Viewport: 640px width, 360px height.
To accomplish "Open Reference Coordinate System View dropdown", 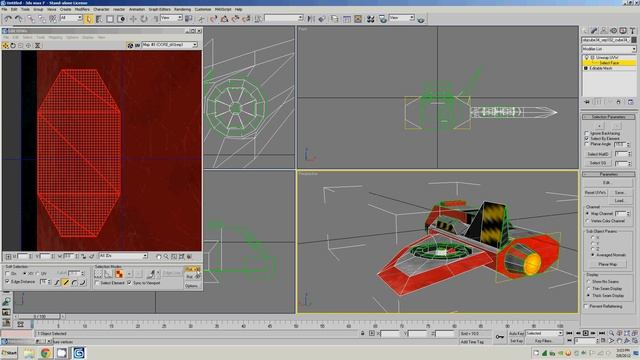I will [171, 18].
